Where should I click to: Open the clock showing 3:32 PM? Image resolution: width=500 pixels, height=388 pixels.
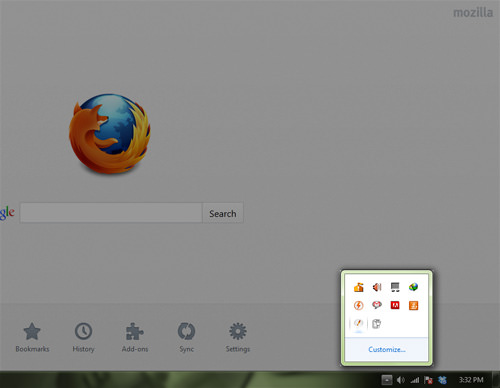pos(471,380)
